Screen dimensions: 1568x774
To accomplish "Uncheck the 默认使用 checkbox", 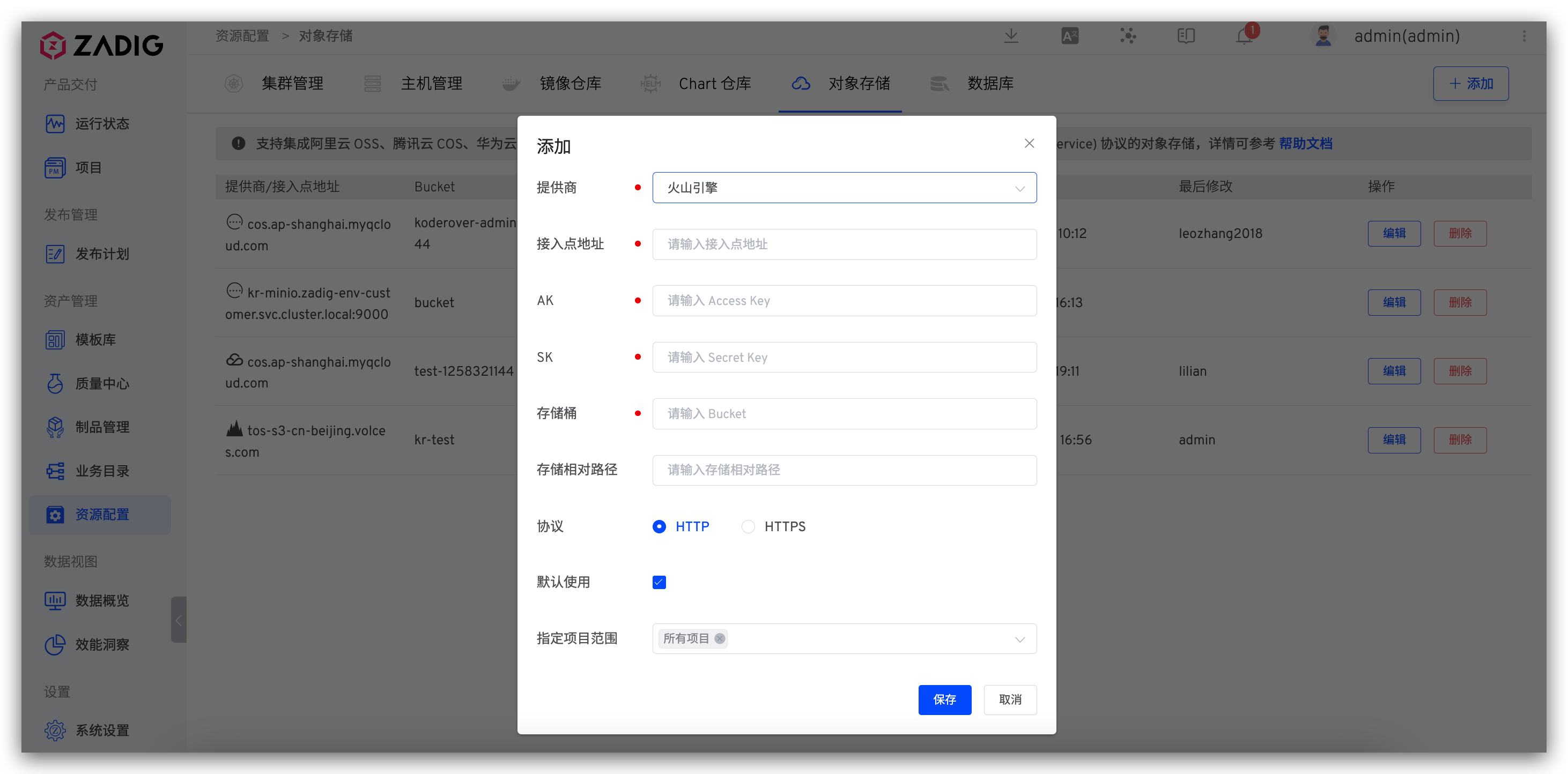I will pyautogui.click(x=659, y=582).
